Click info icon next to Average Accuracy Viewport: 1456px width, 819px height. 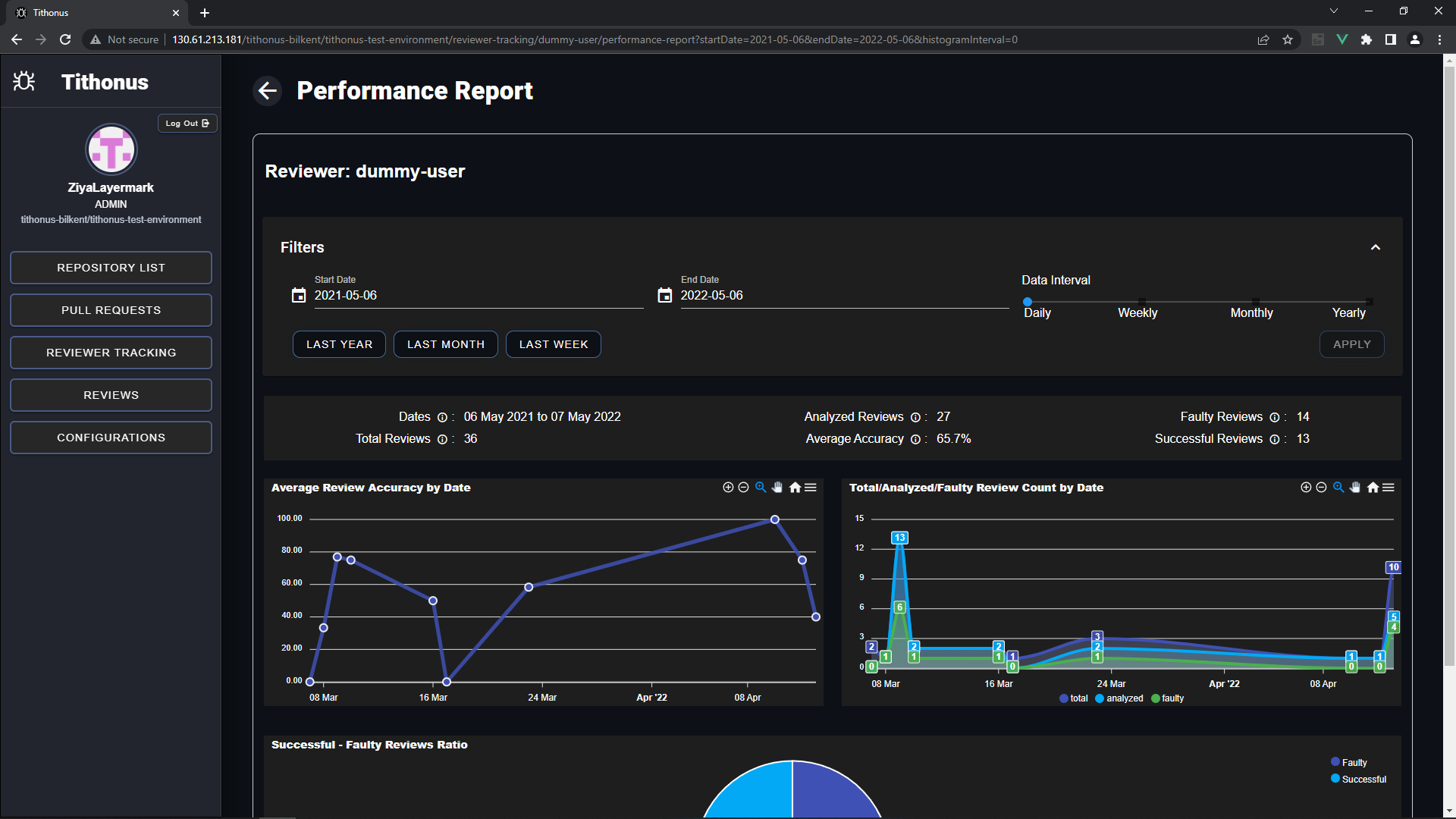(x=915, y=440)
